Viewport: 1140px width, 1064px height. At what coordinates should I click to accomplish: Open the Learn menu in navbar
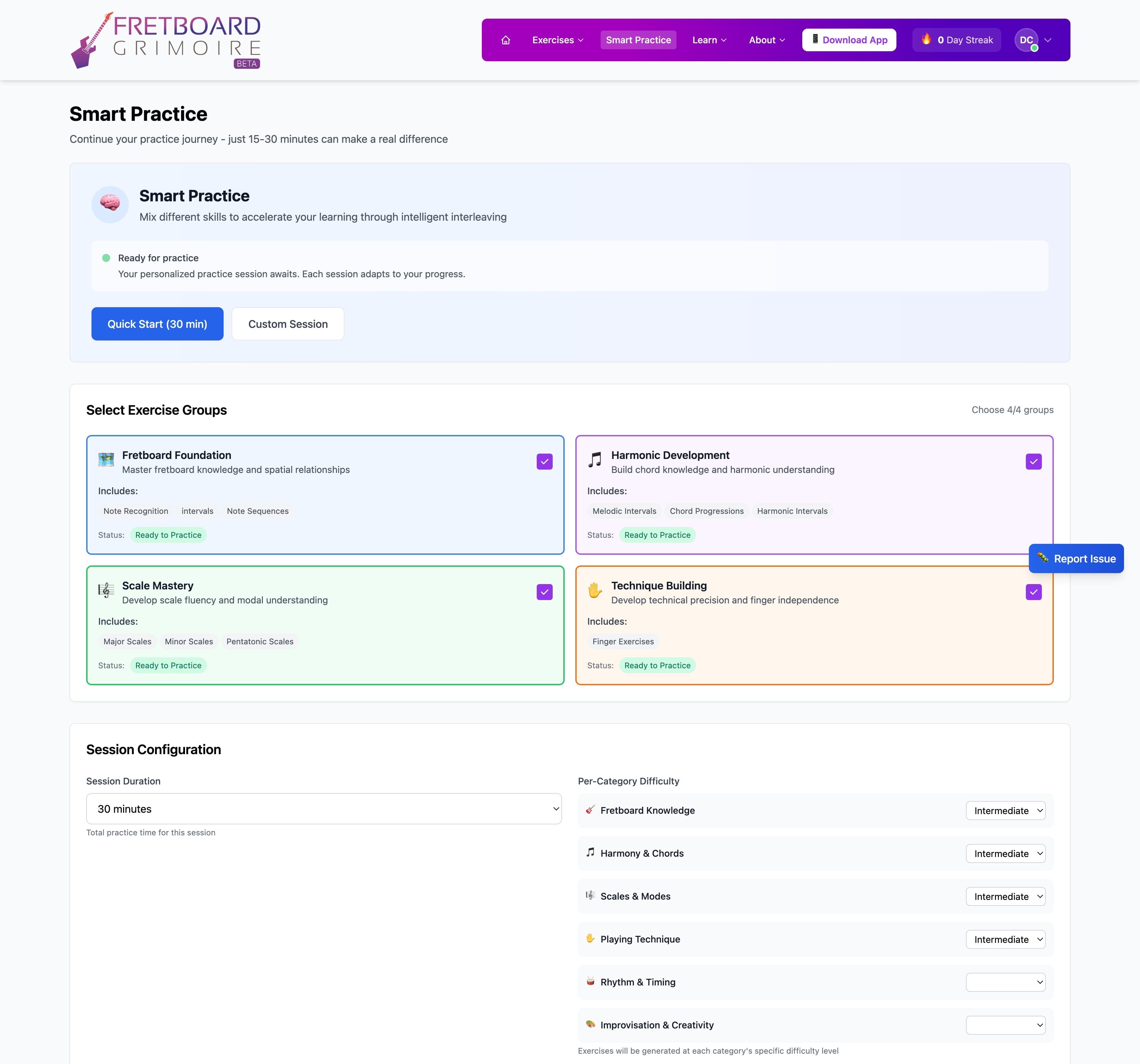point(709,40)
